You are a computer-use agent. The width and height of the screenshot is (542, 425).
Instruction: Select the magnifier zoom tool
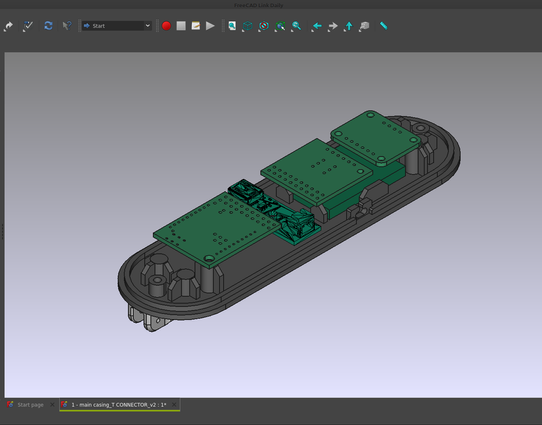coord(296,26)
